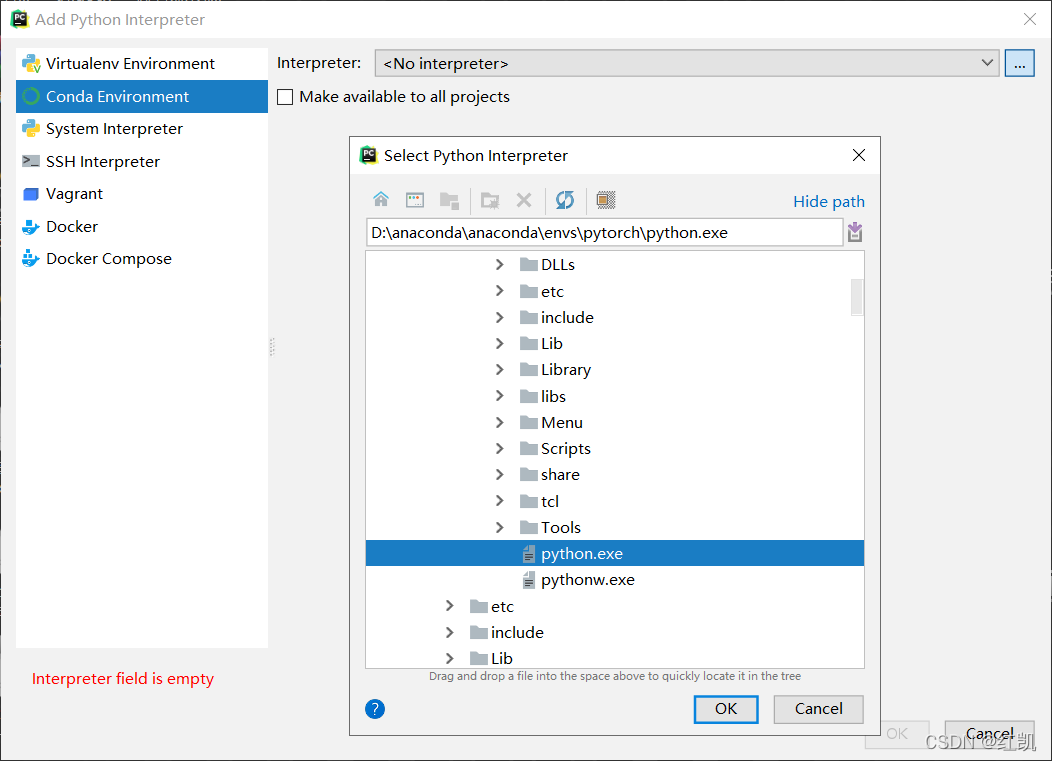Image resolution: width=1052 pixels, height=761 pixels.
Task: Click the DLLs folder icon
Action: coord(529,264)
